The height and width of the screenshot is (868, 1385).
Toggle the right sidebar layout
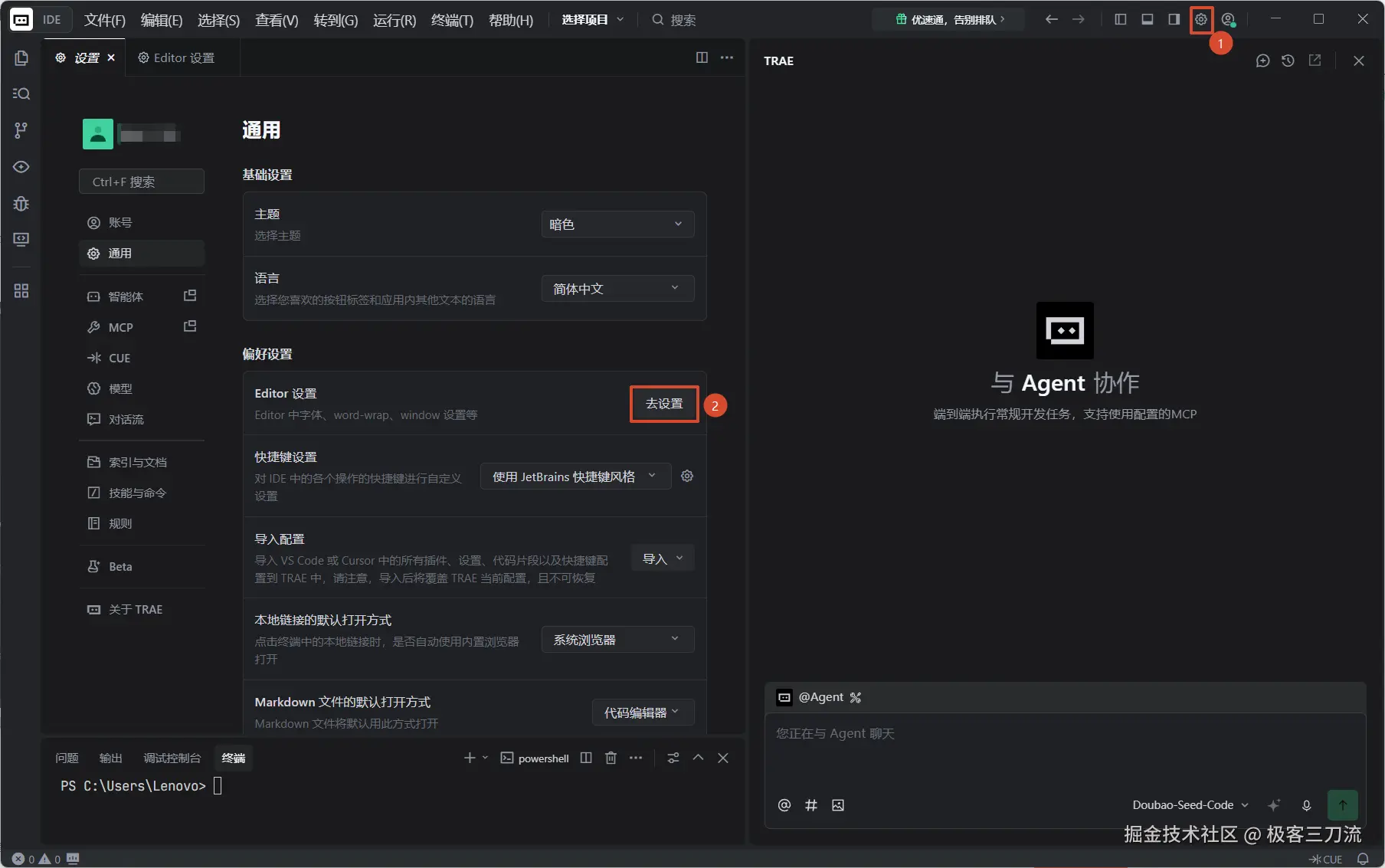(1174, 19)
